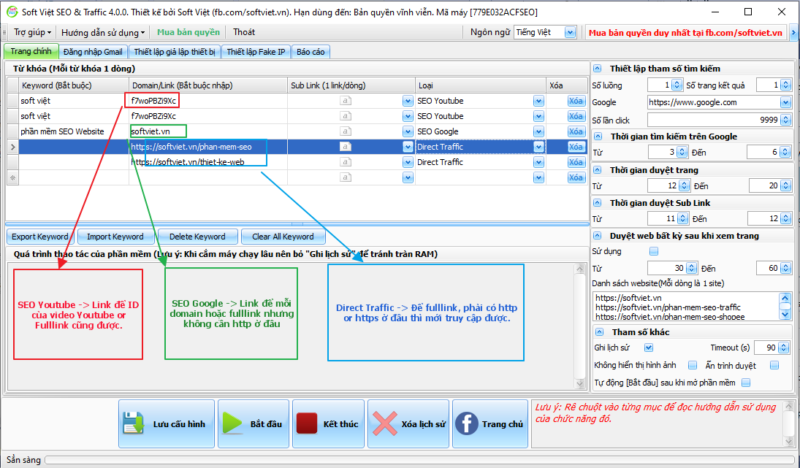Click the Số luồng stepper
The width and height of the screenshot is (800, 468).
[677, 85]
